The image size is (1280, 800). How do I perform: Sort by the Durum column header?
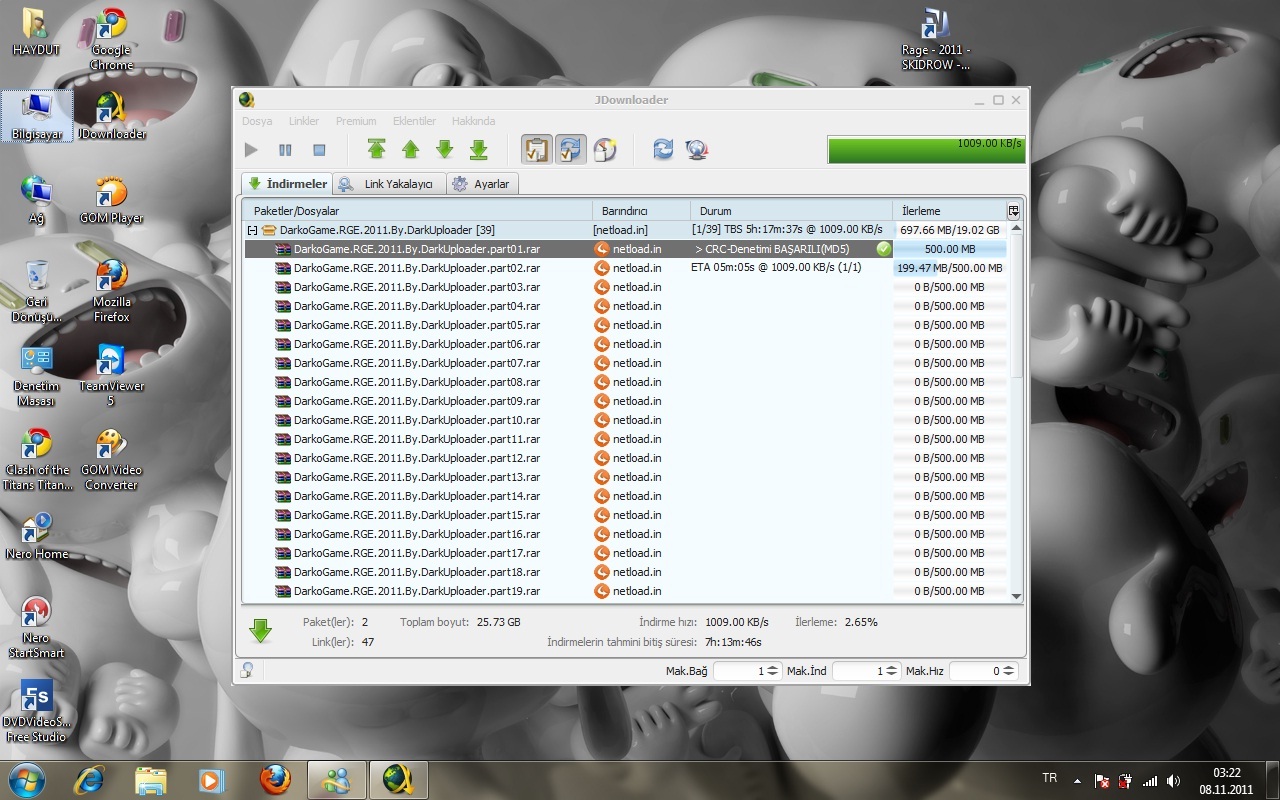tap(791, 211)
